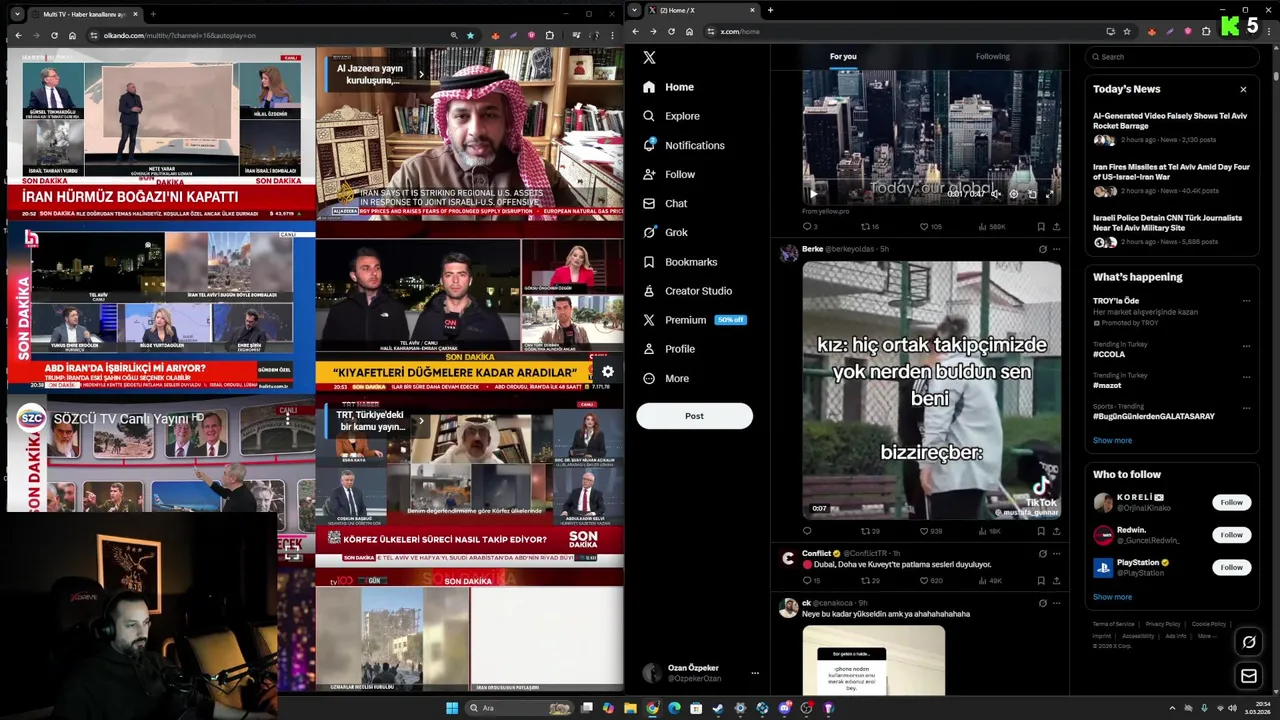Open Home in X sidebar

(x=669, y=87)
